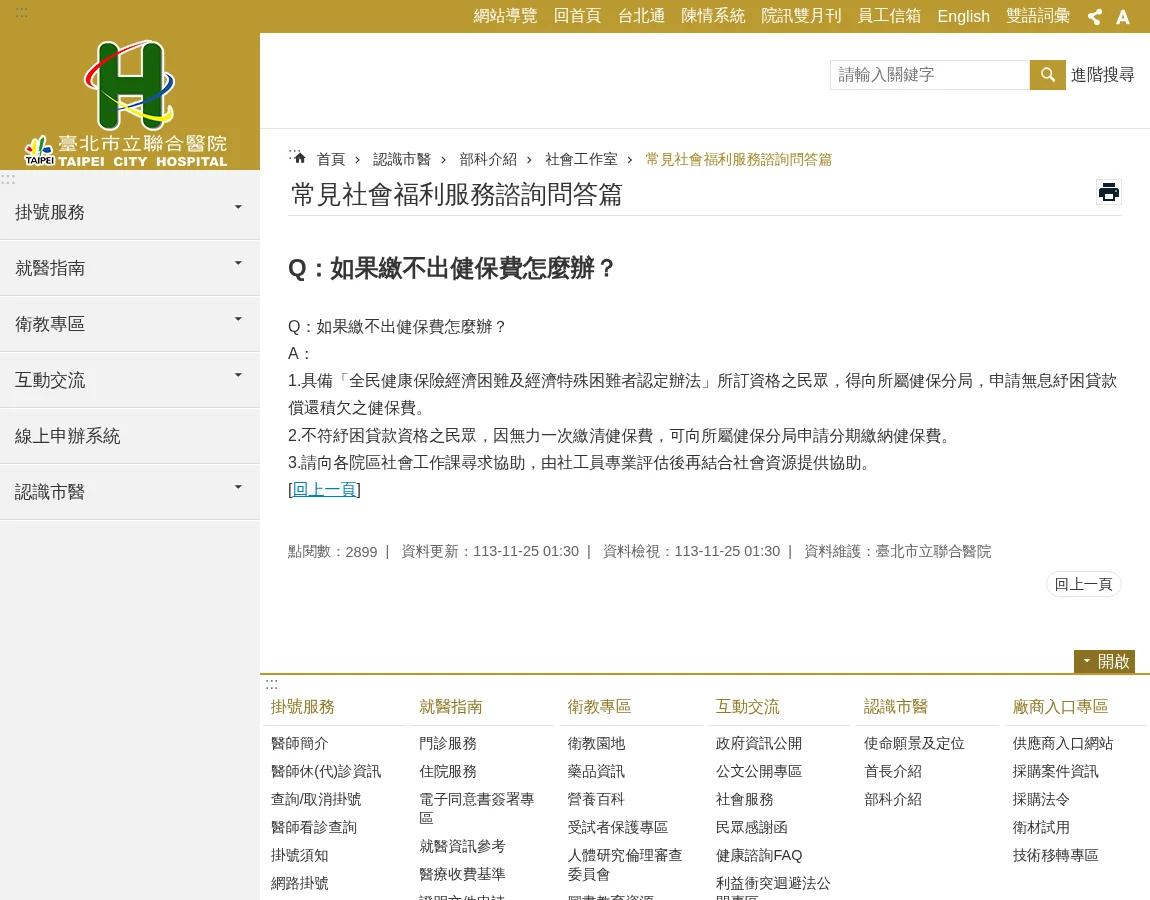Click the inline [回上一頁] link
This screenshot has width=1150, height=900.
point(324,489)
